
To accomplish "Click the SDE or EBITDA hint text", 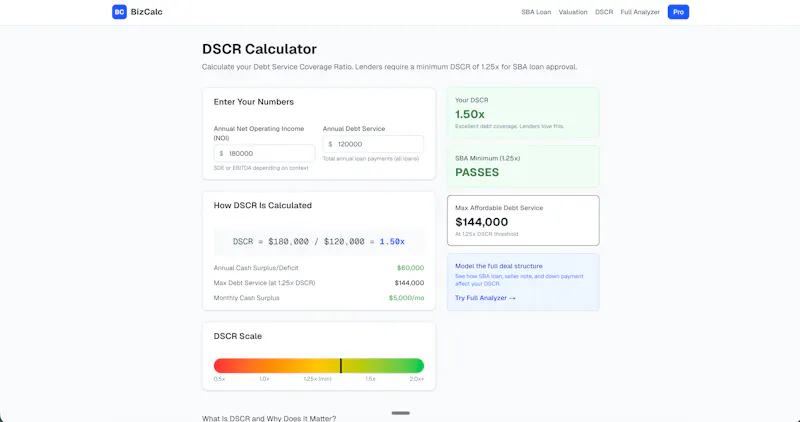I will [x=261, y=168].
